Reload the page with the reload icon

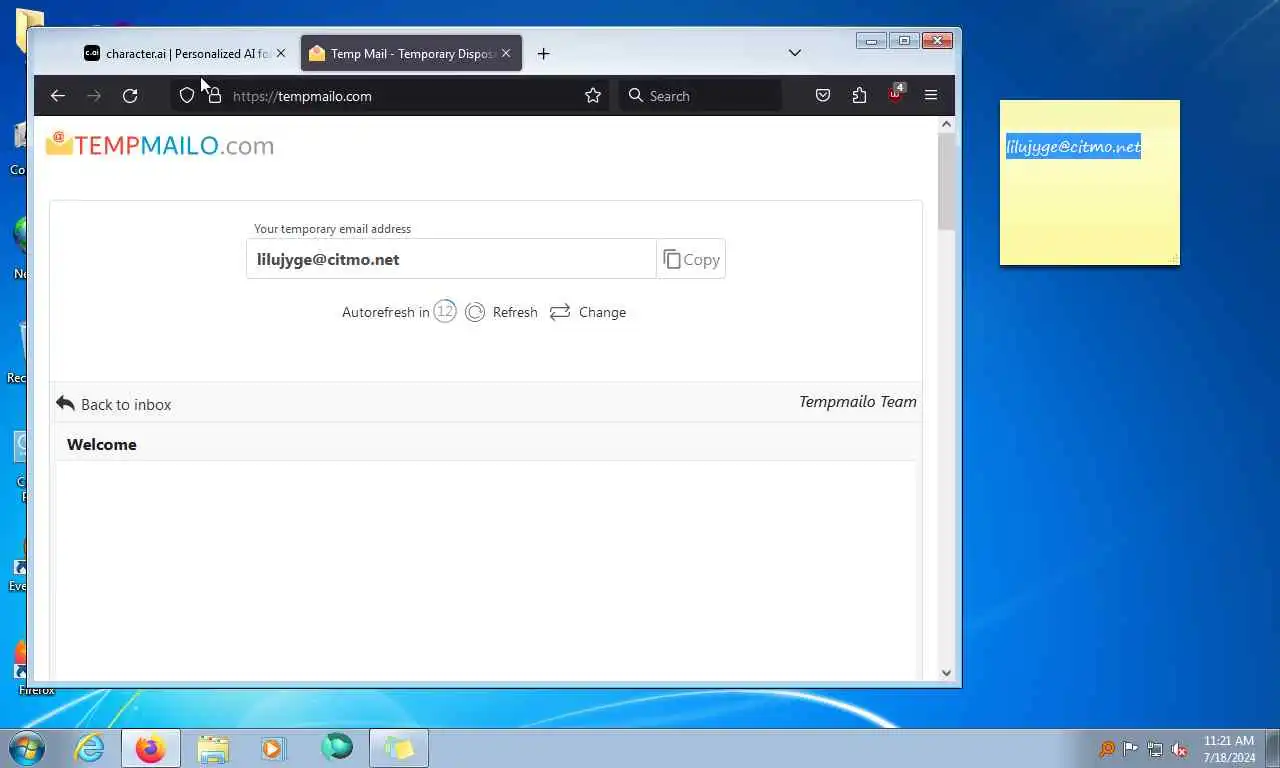click(130, 96)
